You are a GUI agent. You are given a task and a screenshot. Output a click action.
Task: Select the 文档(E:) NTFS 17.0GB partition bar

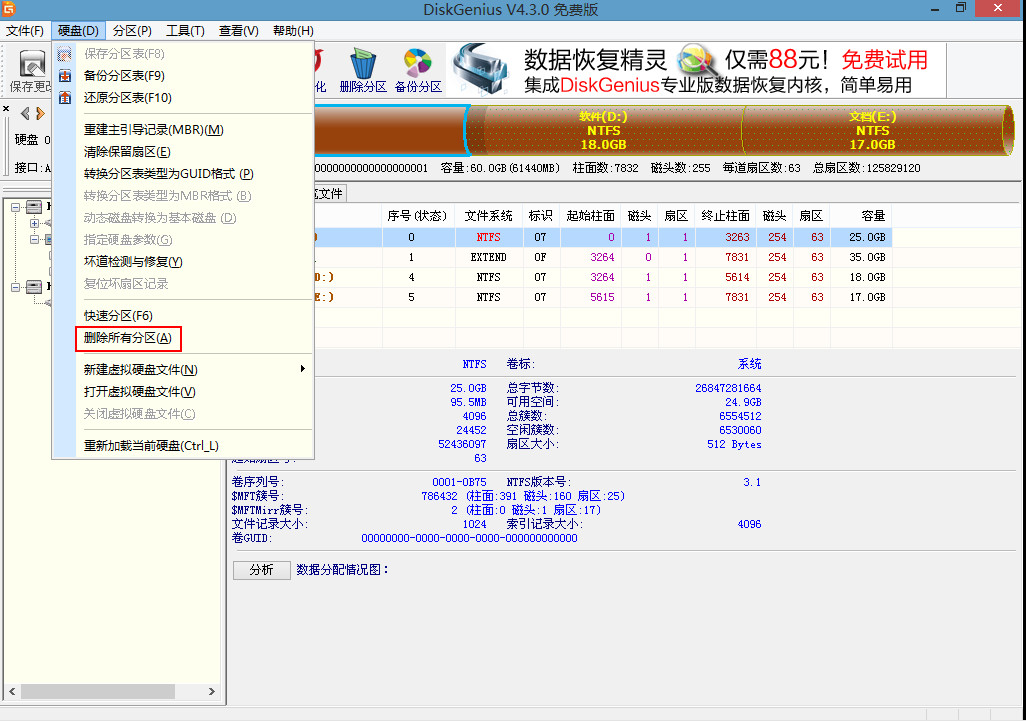click(x=872, y=130)
